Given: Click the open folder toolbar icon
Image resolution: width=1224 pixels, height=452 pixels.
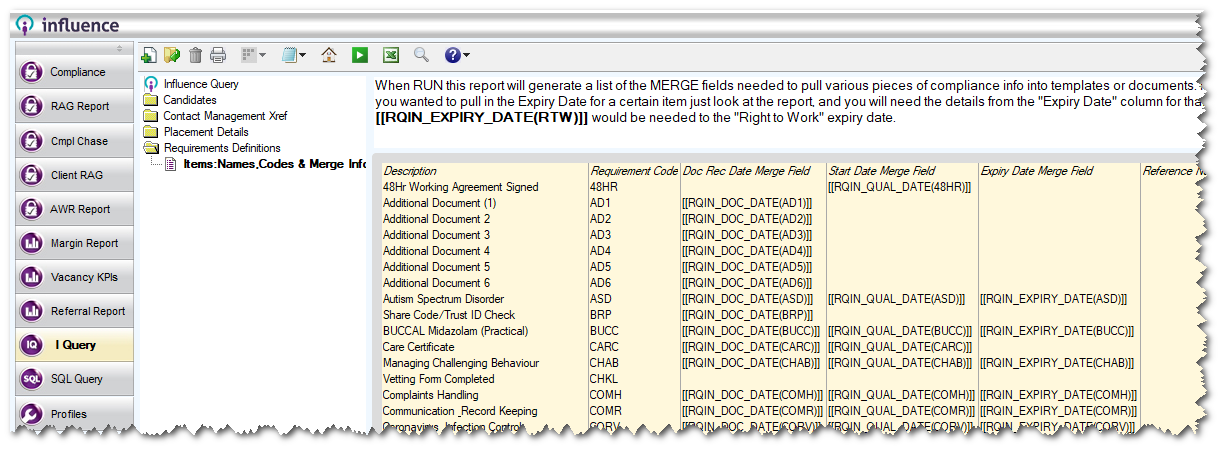Looking at the screenshot, I should click(172, 55).
